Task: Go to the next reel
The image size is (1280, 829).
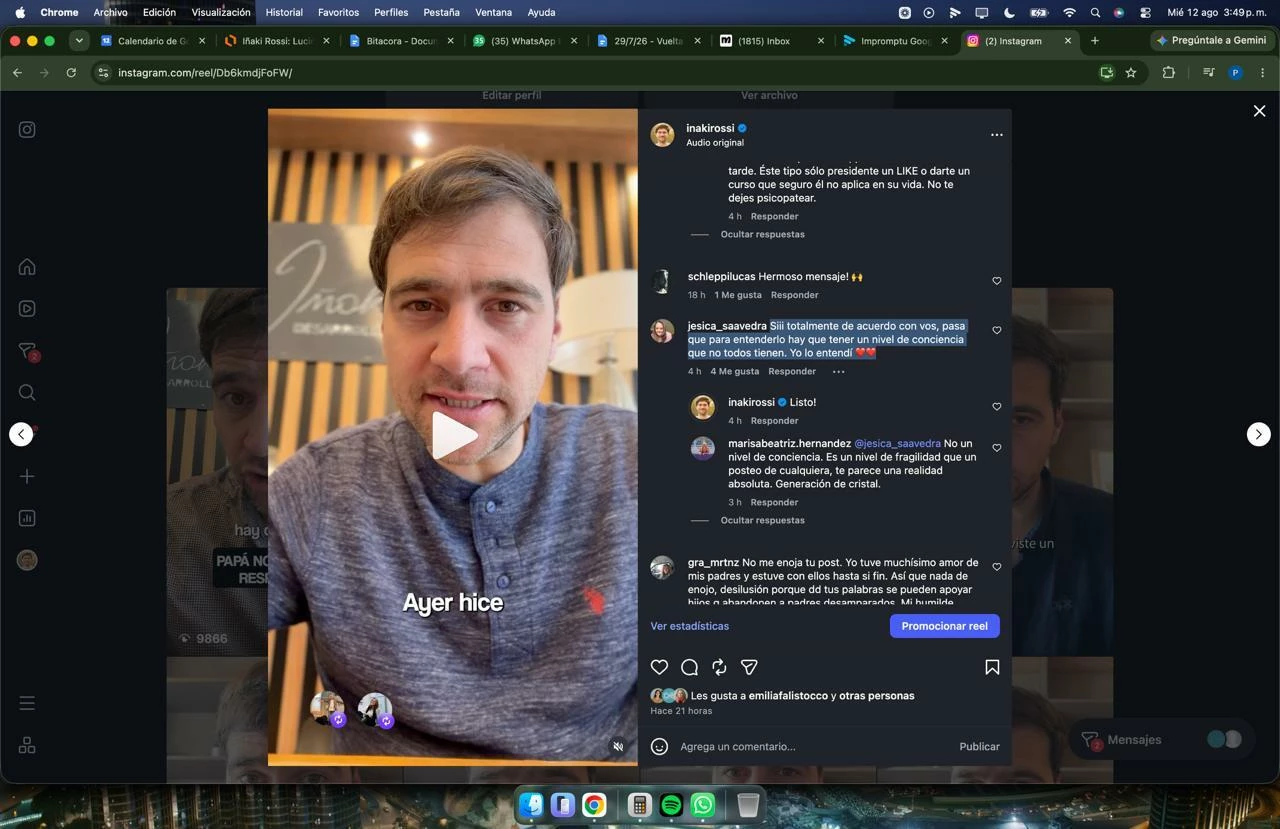Action: [1259, 434]
